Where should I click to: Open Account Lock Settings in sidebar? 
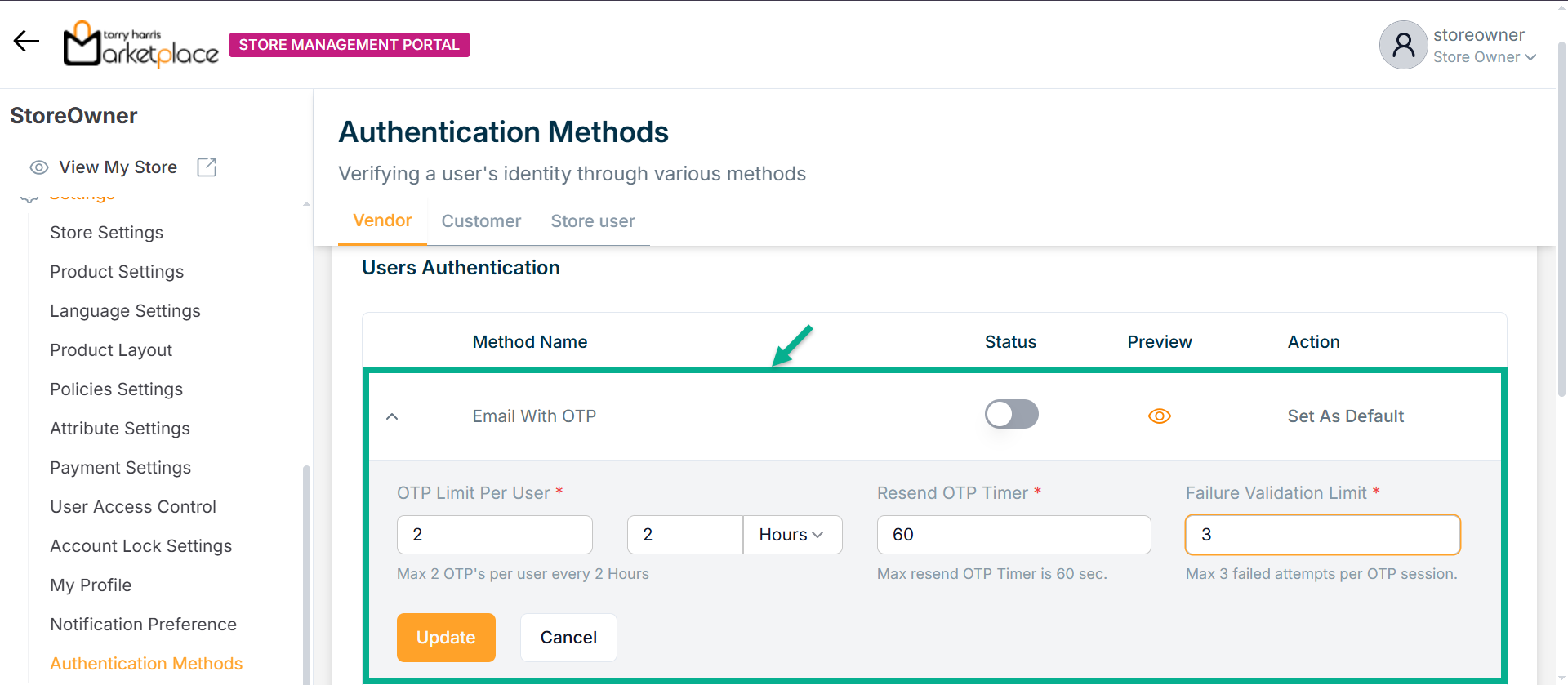[x=140, y=546]
